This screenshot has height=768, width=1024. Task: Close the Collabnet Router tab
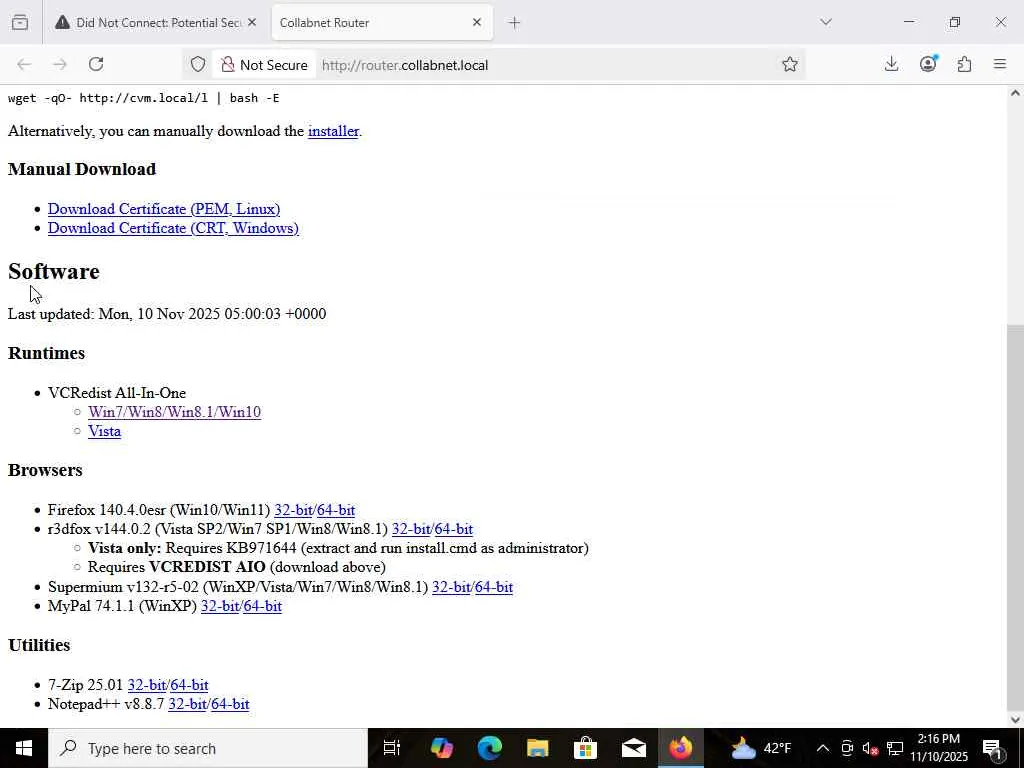click(477, 22)
